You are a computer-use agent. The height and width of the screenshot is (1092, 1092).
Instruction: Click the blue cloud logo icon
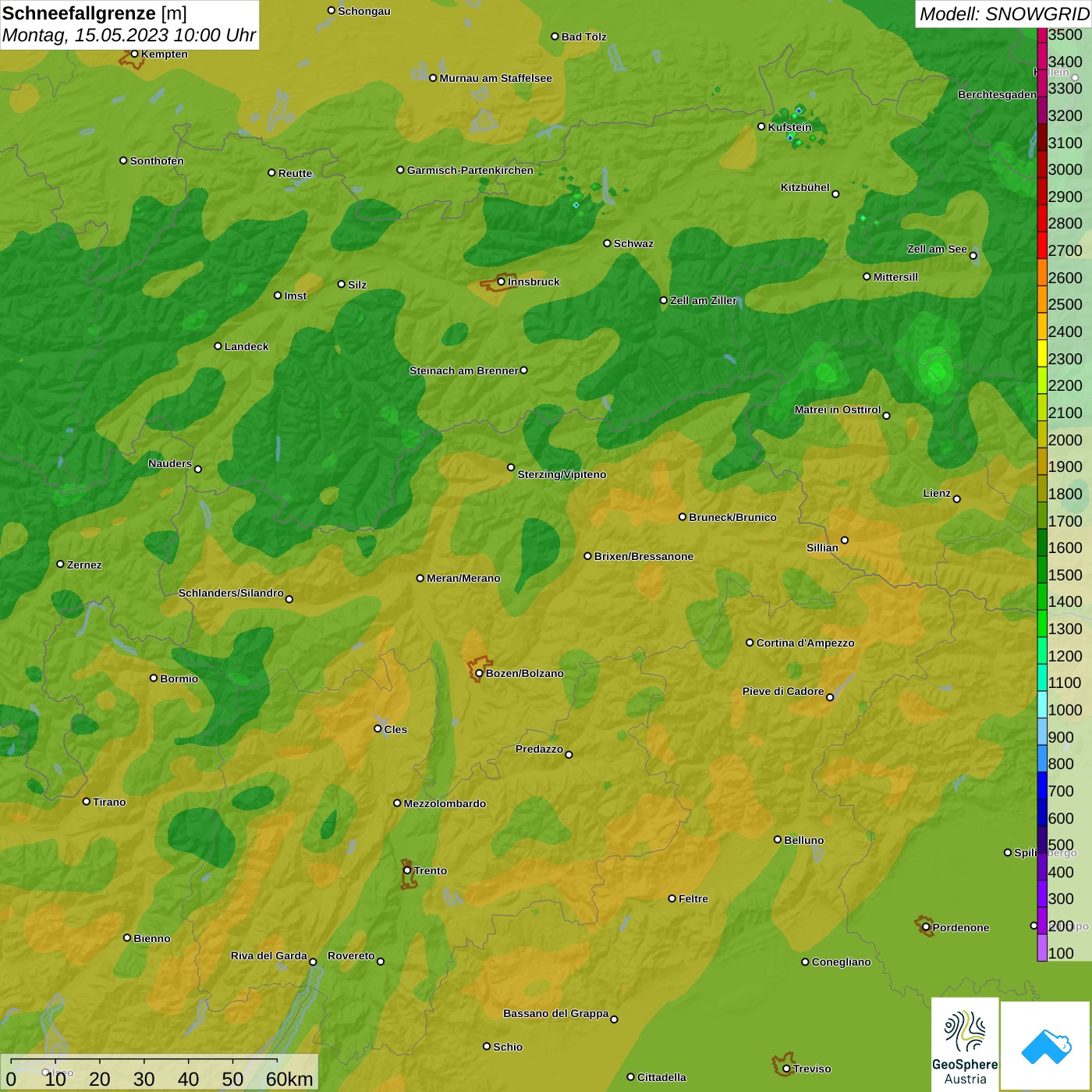(x=1045, y=1045)
